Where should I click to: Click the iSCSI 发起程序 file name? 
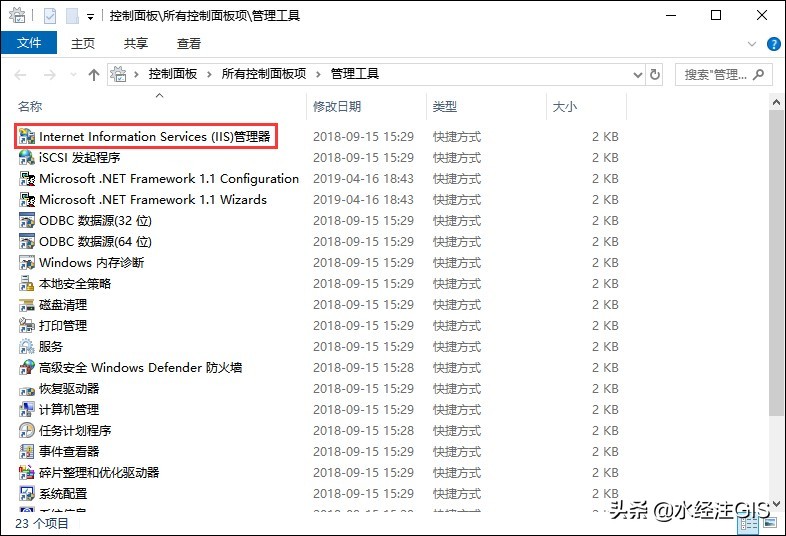80,157
